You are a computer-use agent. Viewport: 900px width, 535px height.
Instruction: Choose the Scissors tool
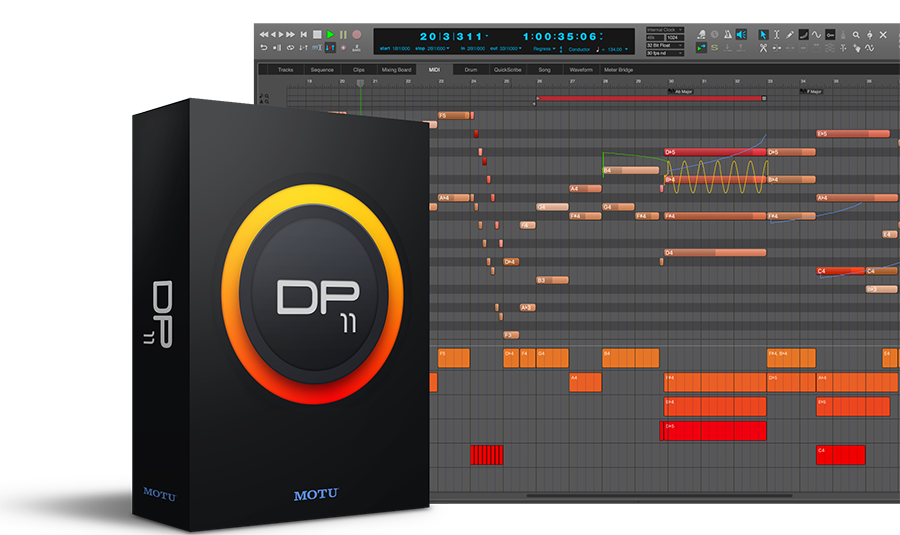(x=764, y=47)
